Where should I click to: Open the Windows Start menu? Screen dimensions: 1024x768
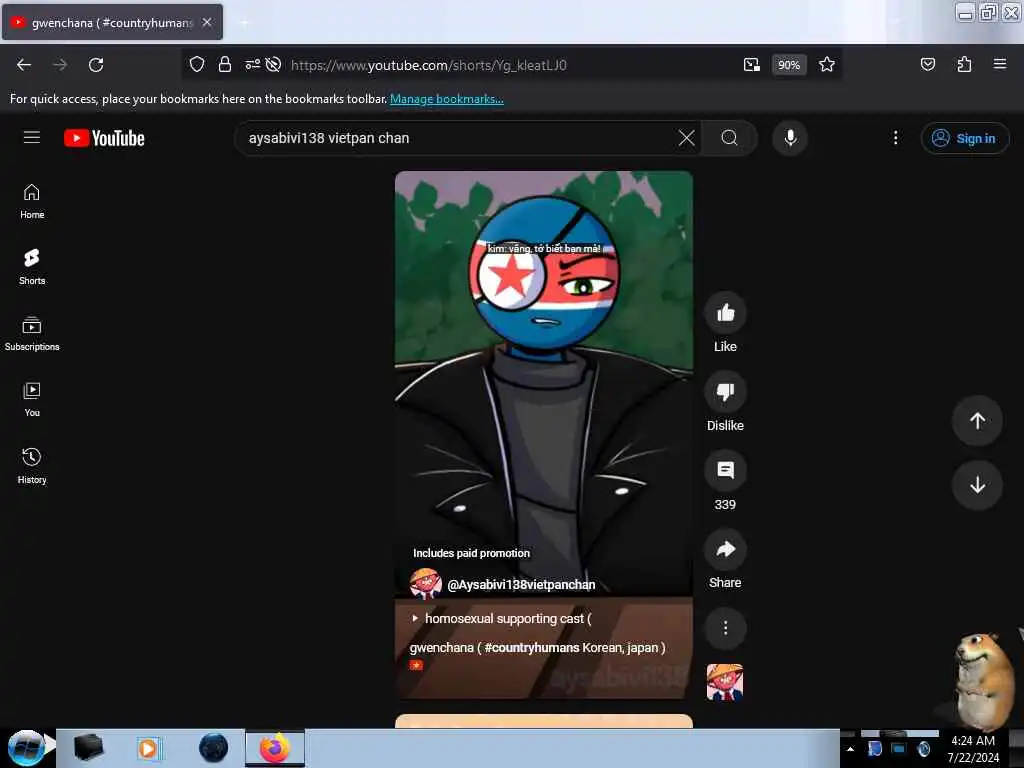pos(27,748)
